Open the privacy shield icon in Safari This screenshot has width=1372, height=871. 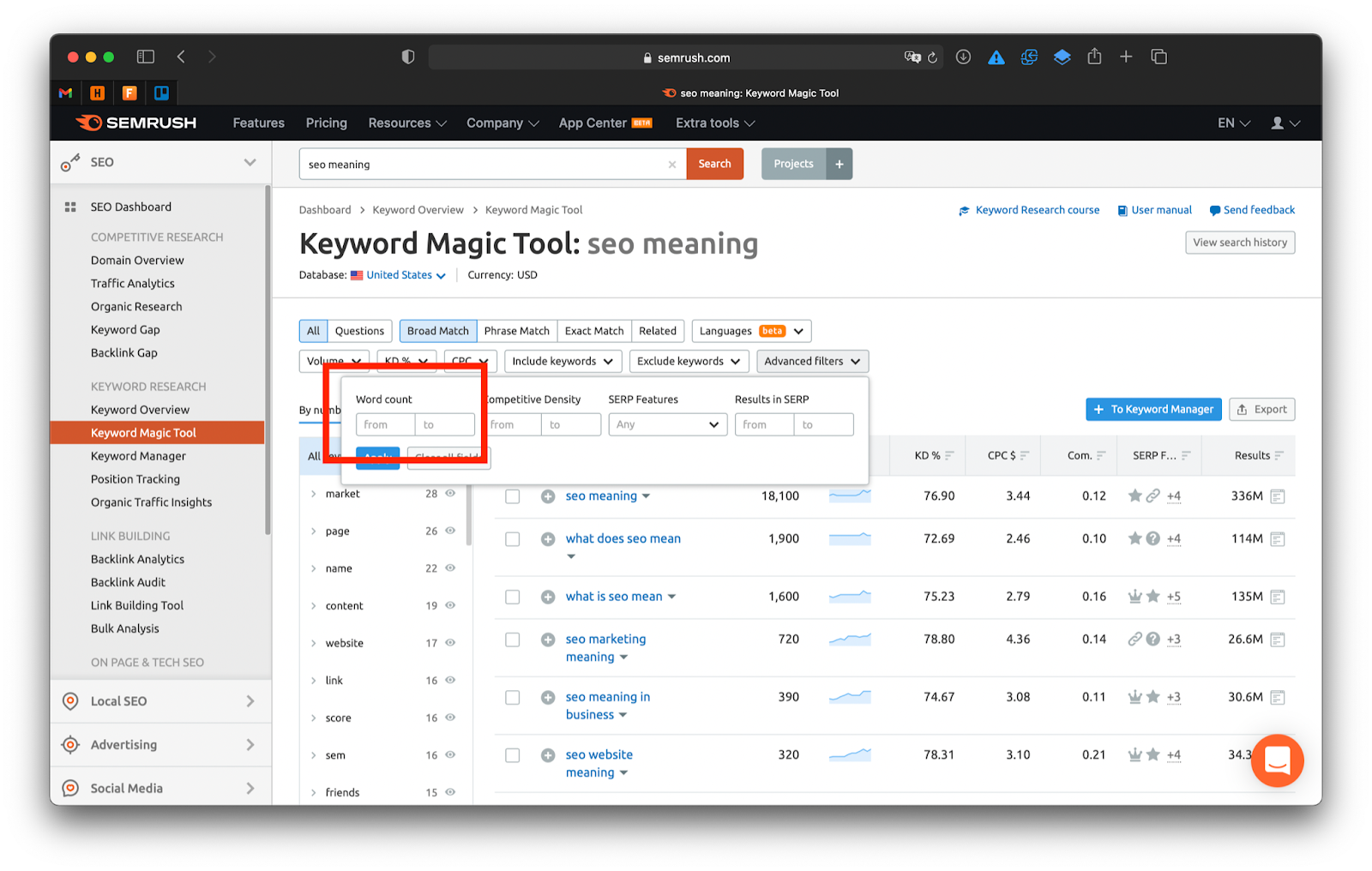408,57
